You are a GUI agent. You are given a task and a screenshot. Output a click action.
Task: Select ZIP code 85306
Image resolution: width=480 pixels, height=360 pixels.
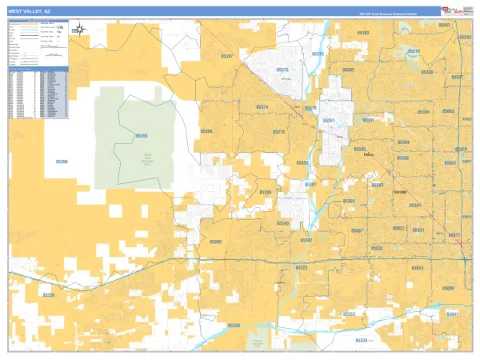(x=423, y=112)
